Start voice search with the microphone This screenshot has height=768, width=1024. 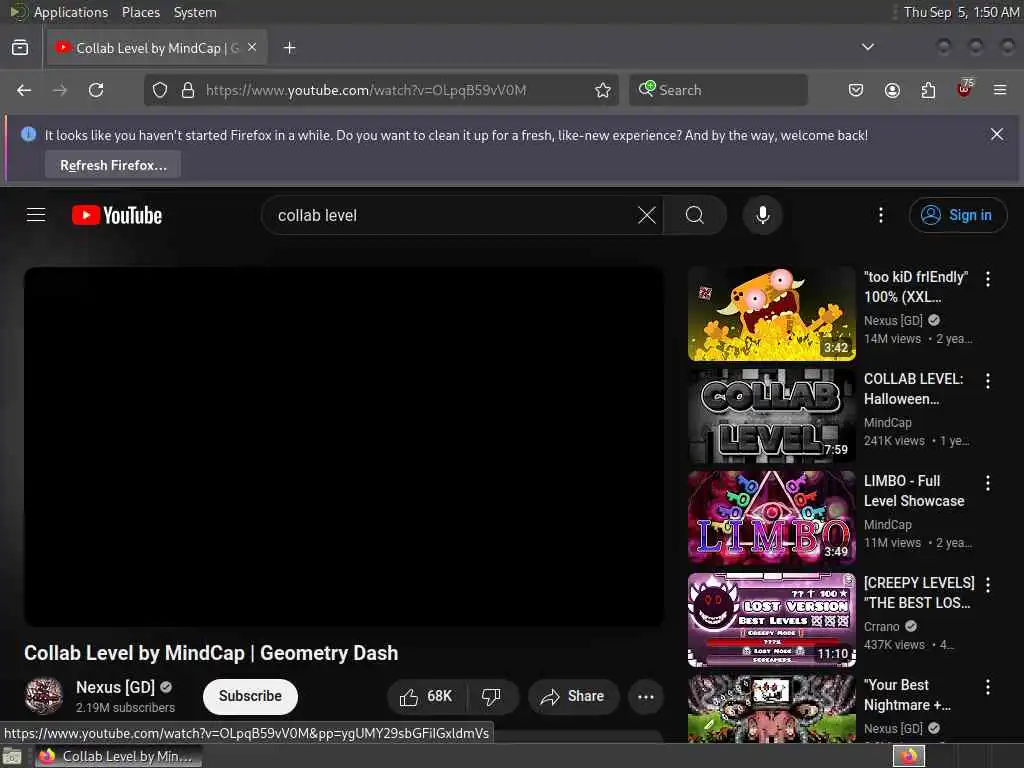pos(763,216)
